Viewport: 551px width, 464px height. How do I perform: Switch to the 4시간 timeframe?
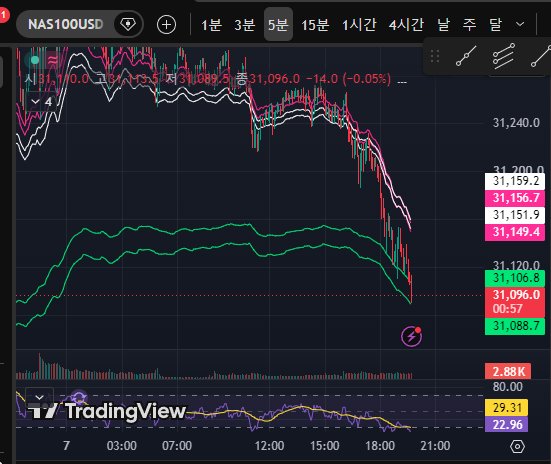(x=406, y=25)
